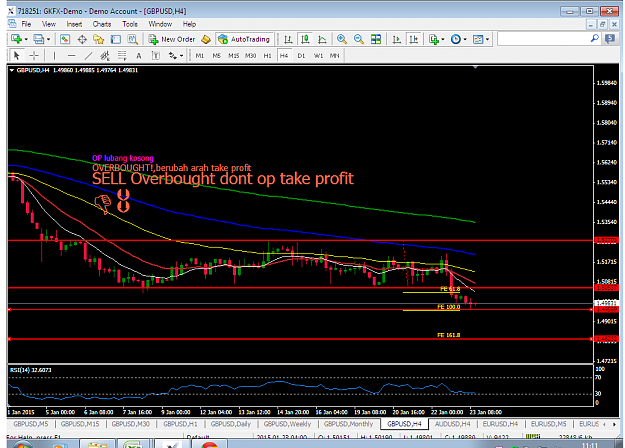
Task: Open a new chart with toolbar icon
Action: pos(16,39)
